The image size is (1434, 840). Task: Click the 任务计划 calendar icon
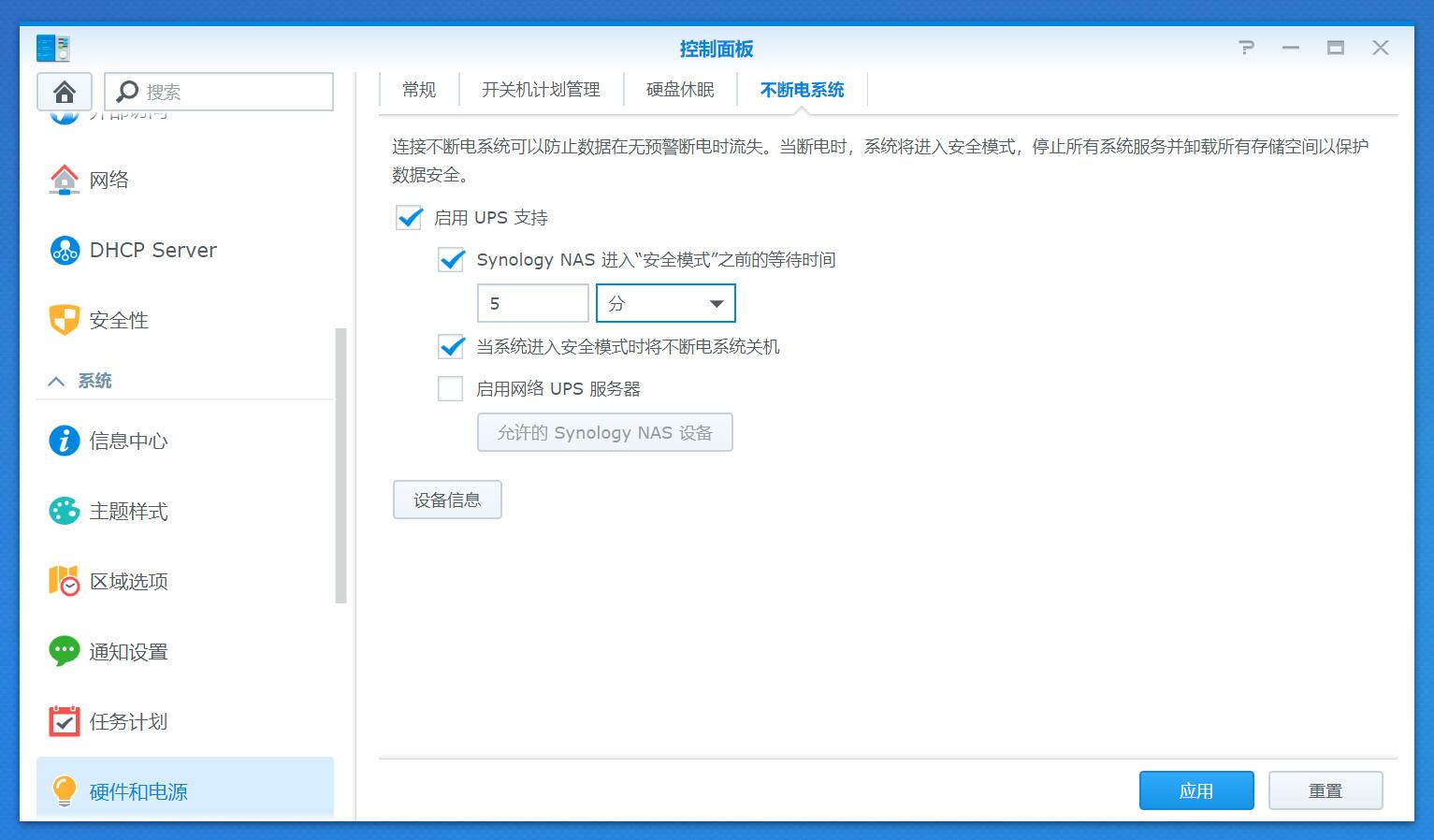pyautogui.click(x=63, y=721)
